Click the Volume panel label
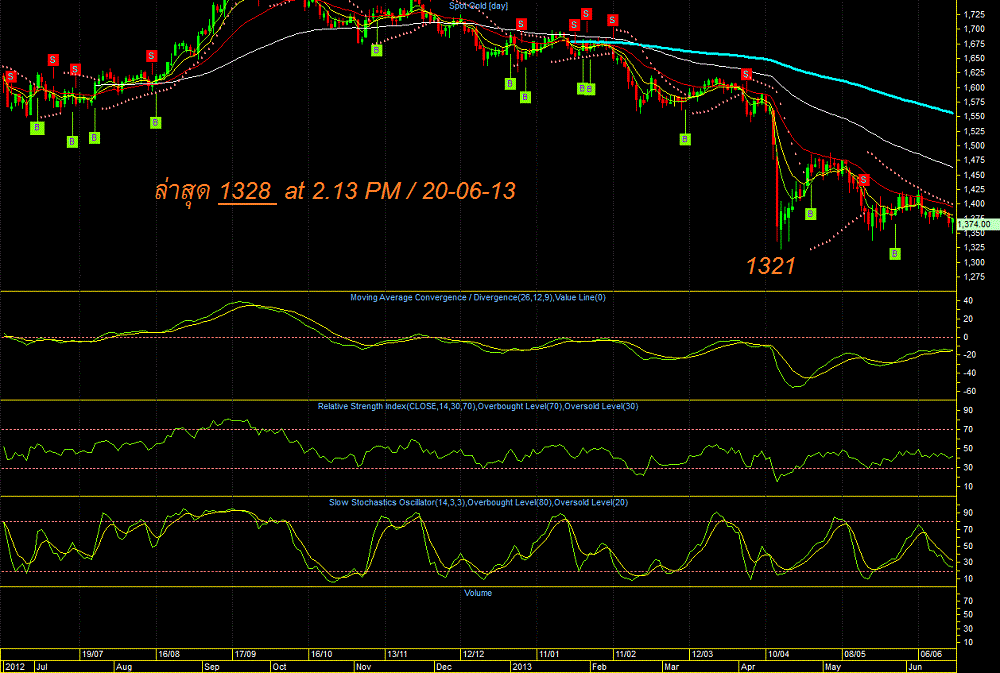The image size is (1000, 673). [x=478, y=593]
